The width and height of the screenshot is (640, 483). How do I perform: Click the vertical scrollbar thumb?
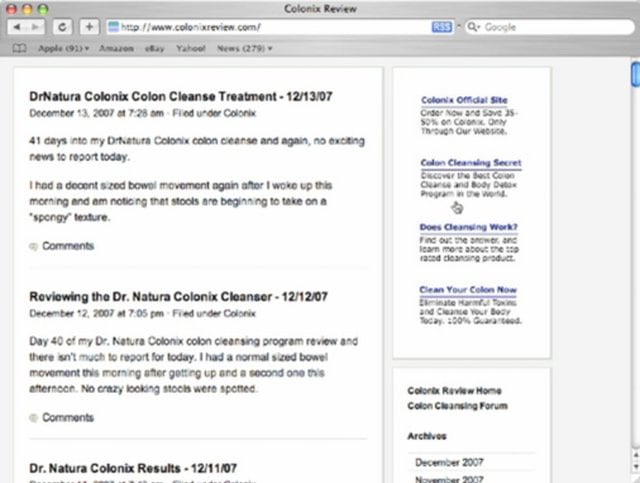pos(635,74)
